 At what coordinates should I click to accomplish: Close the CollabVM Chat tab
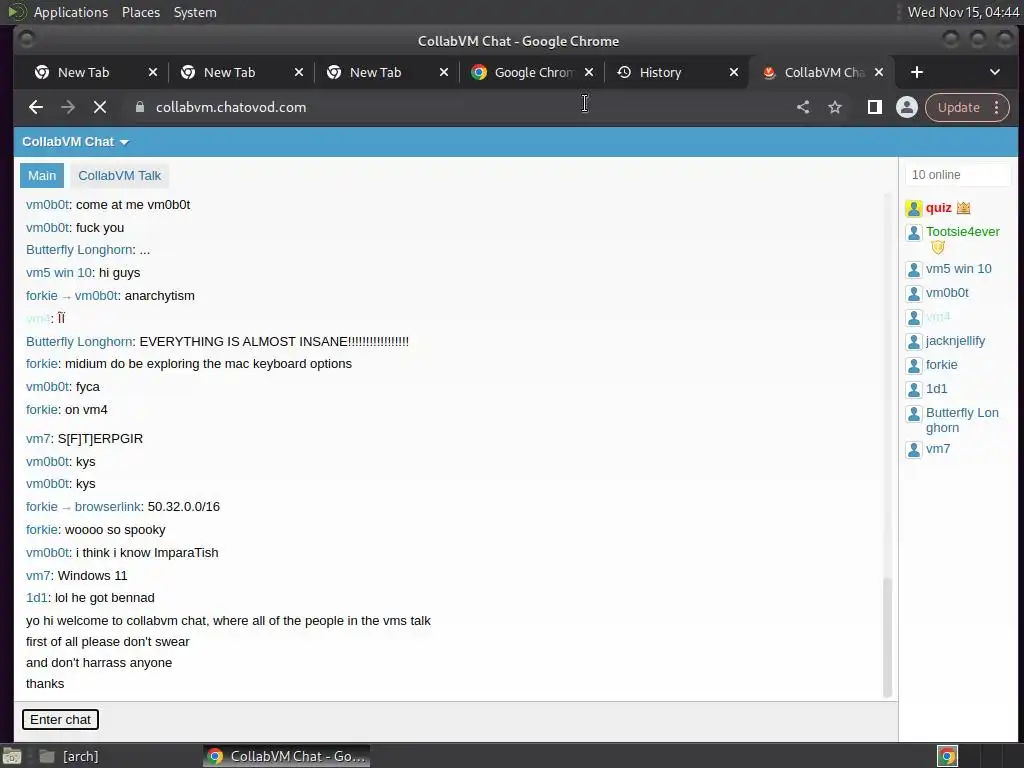(879, 72)
